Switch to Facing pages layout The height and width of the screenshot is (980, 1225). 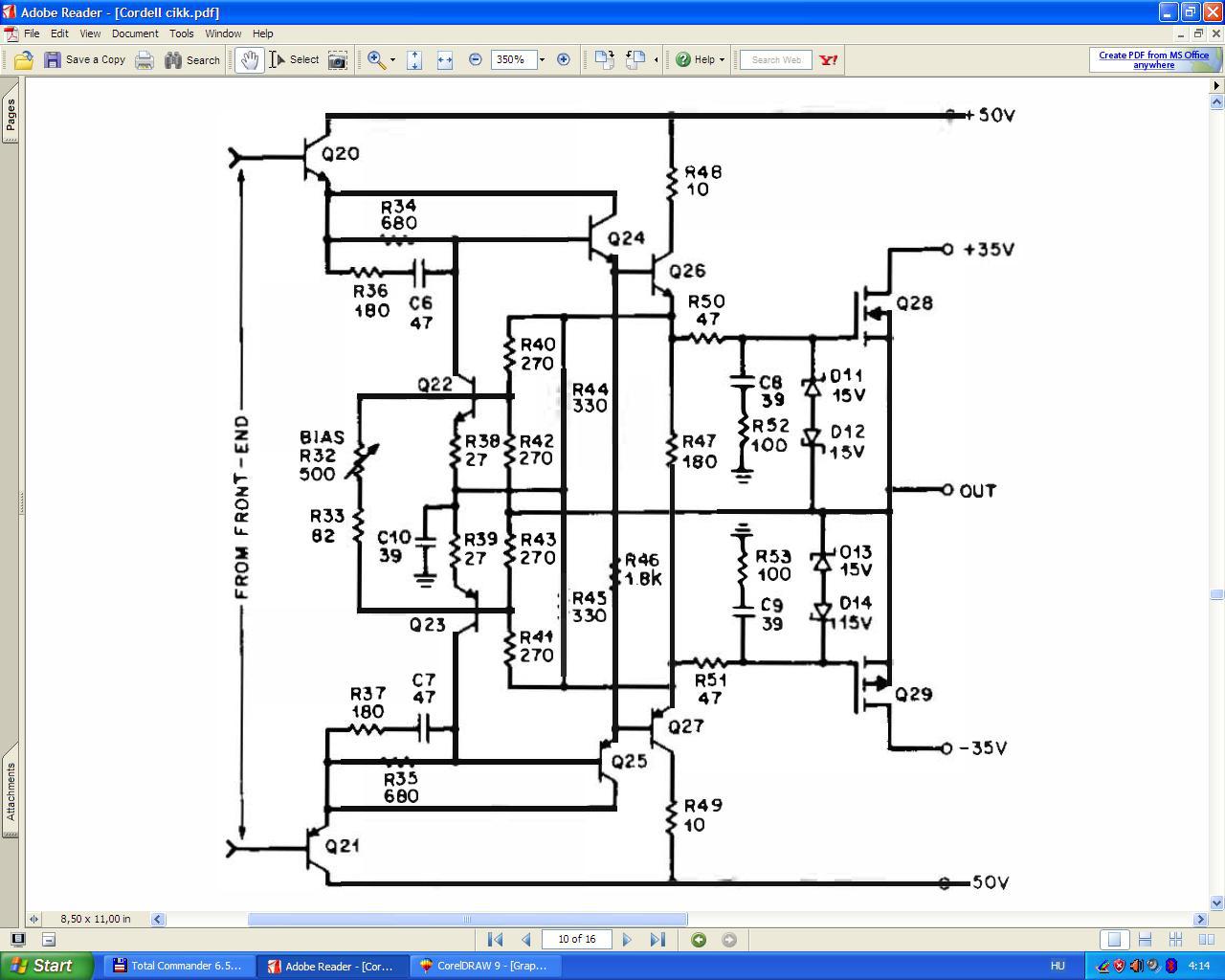1206,940
